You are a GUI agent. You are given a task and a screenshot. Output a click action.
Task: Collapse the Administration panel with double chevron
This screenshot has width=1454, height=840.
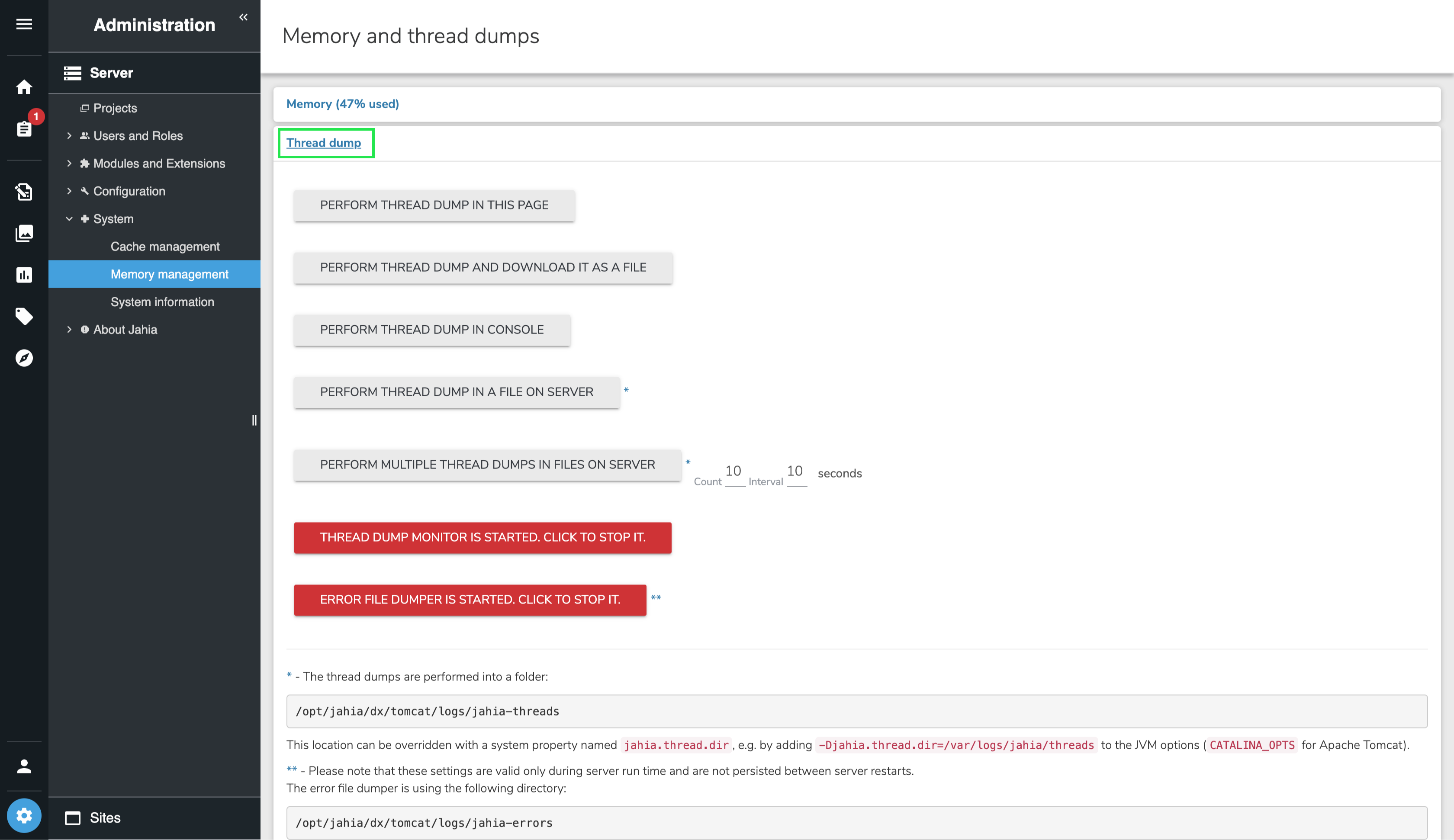[x=244, y=17]
